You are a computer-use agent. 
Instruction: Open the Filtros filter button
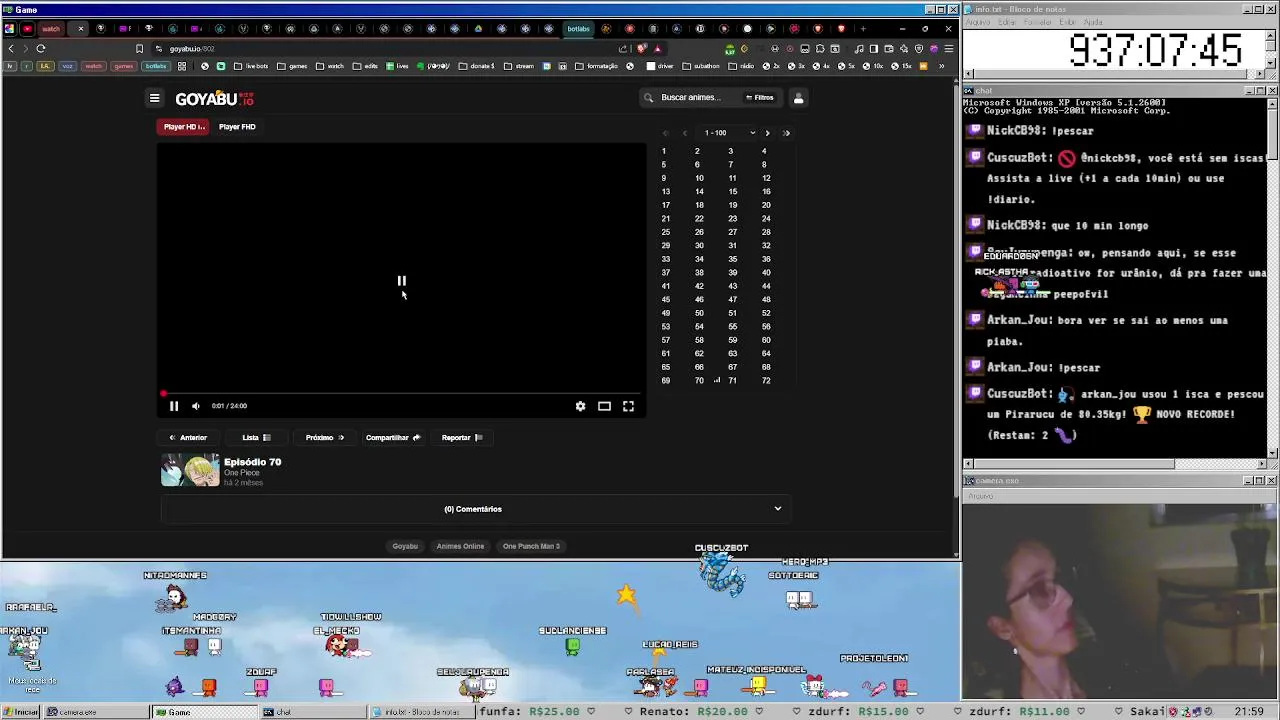pyautogui.click(x=760, y=98)
